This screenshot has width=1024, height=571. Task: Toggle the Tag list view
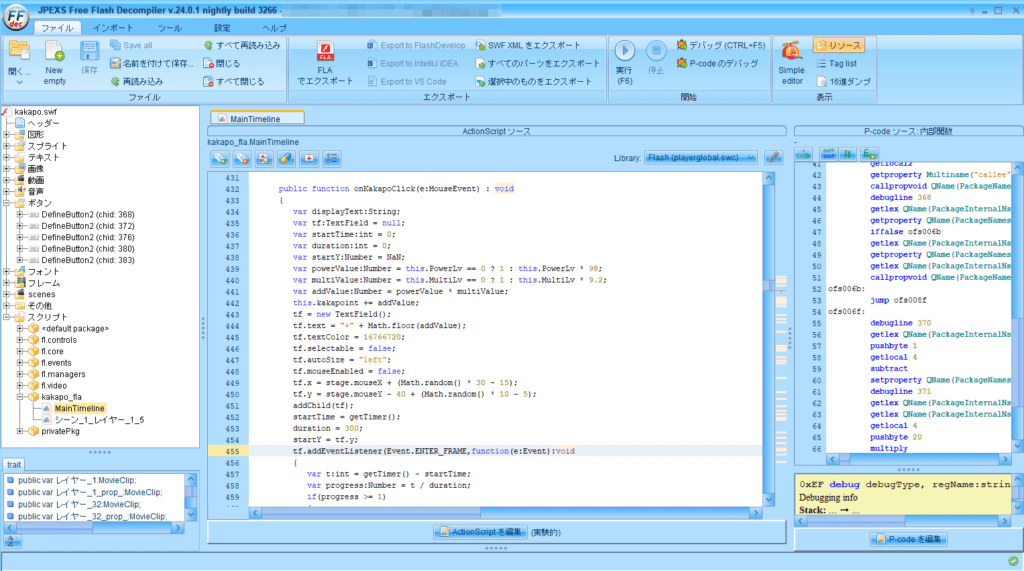[x=838, y=64]
